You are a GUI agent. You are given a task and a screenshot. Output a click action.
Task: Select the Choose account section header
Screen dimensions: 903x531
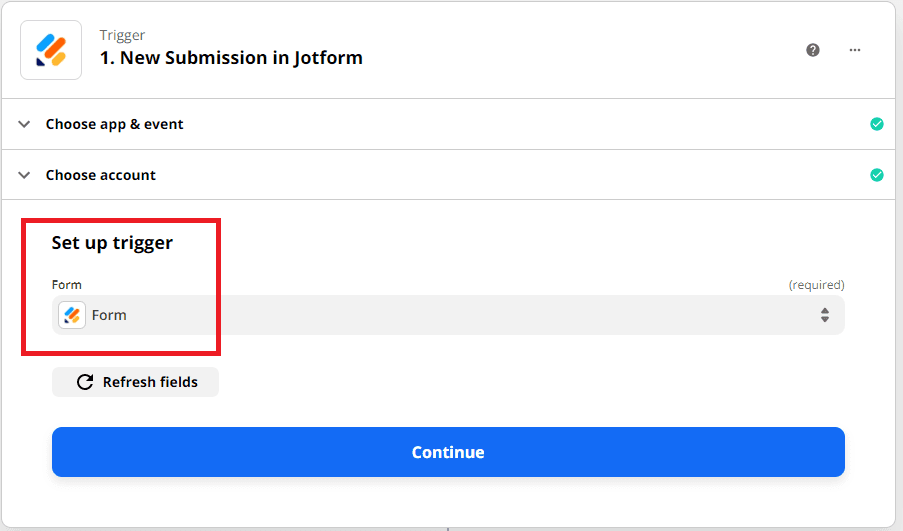pos(101,175)
